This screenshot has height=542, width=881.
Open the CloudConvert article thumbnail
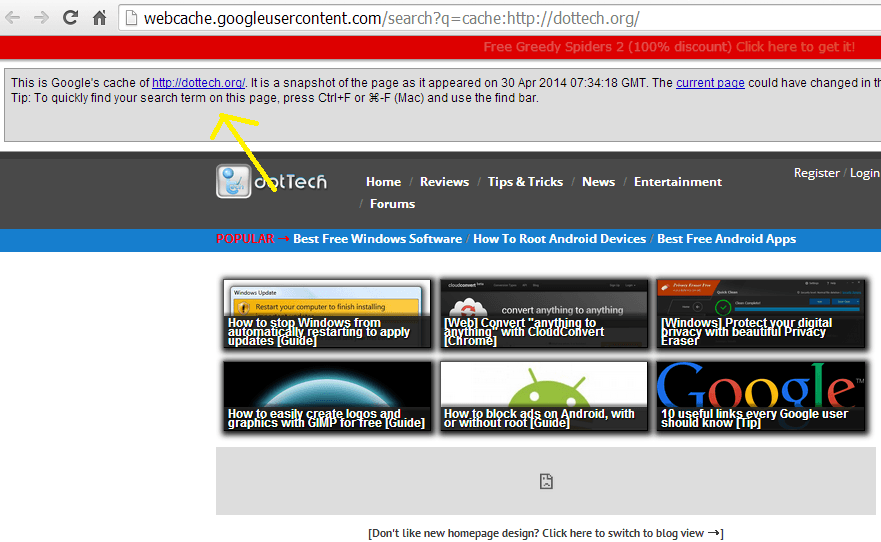pyautogui.click(x=543, y=314)
